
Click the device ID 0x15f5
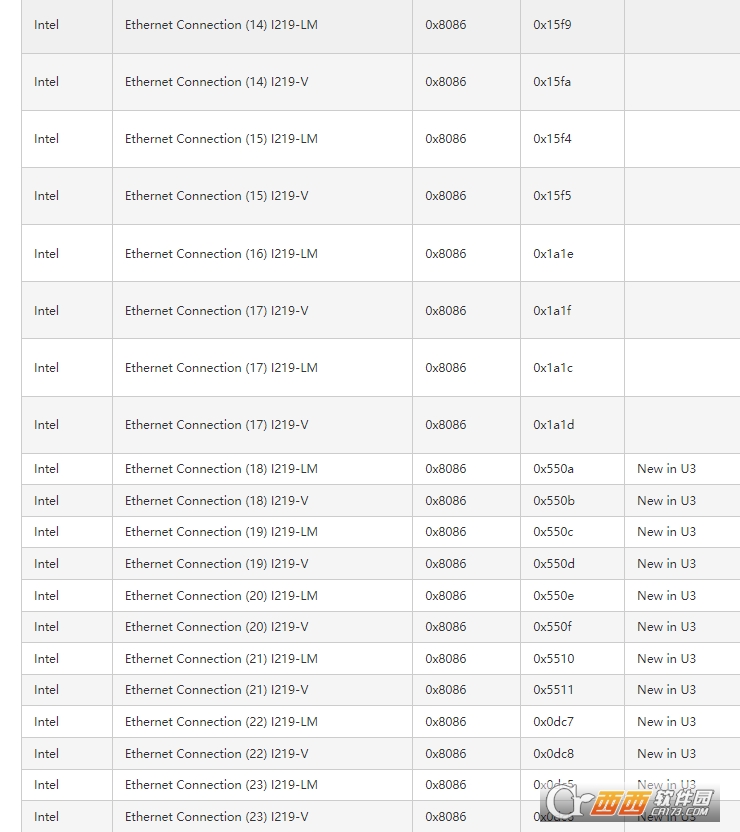[x=552, y=196]
